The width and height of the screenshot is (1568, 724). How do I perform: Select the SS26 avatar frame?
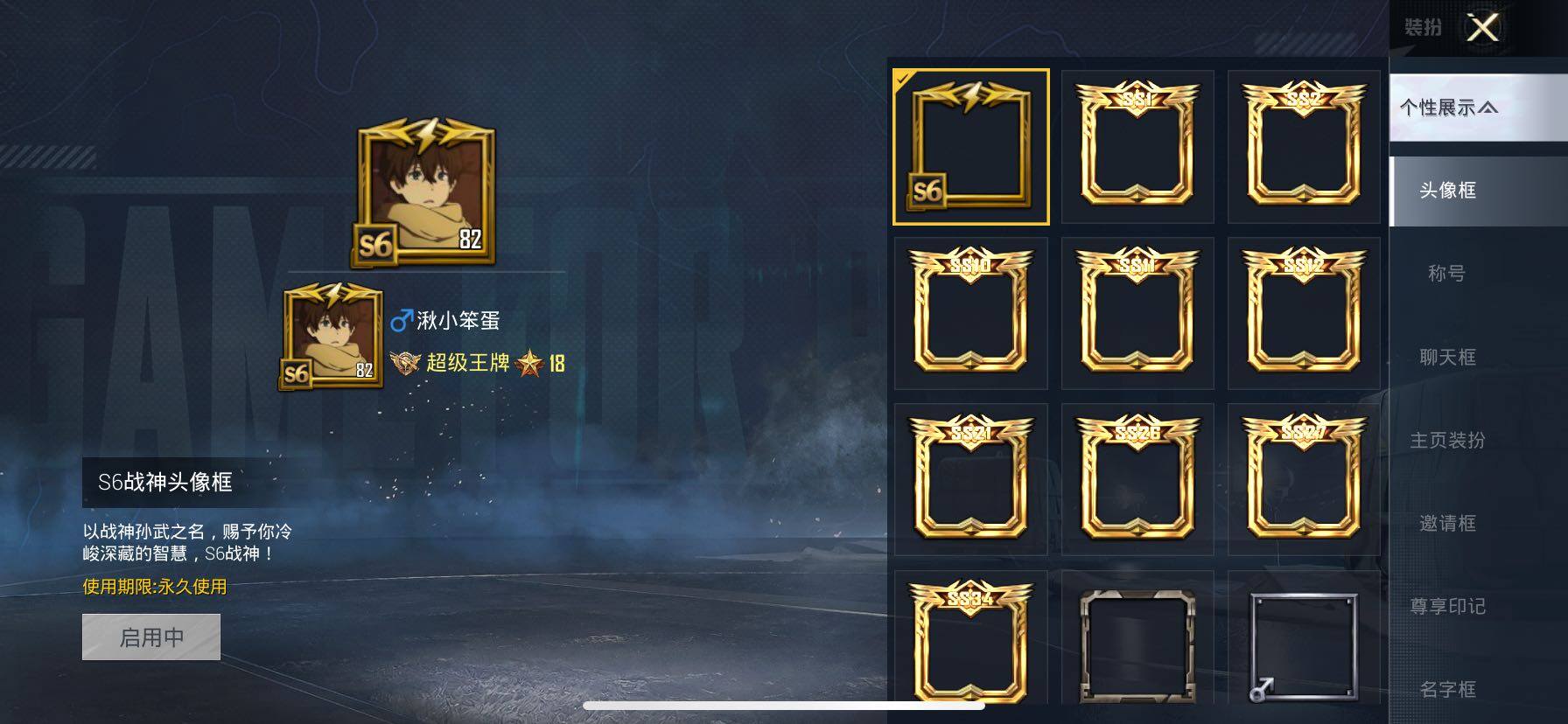tap(1137, 479)
